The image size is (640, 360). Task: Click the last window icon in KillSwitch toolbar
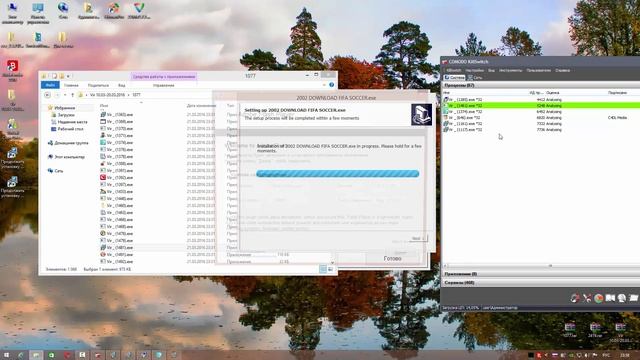(633, 298)
